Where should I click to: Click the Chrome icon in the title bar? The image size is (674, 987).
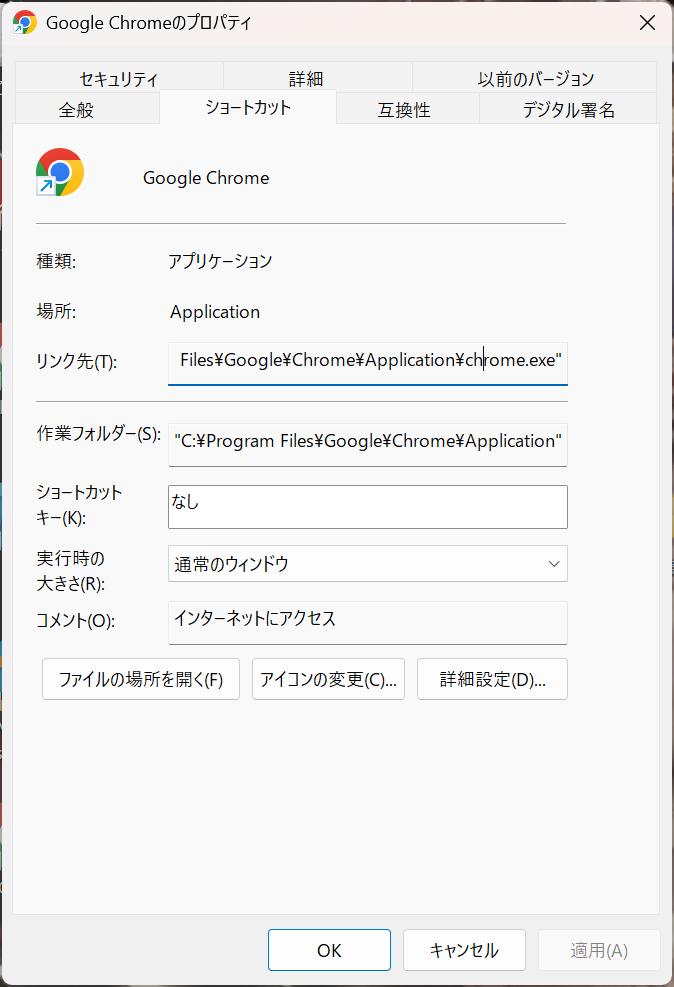coord(25,22)
